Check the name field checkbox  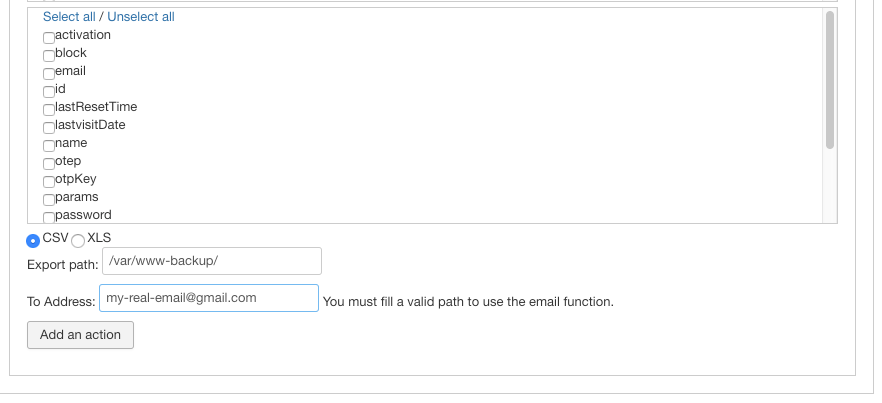click(49, 145)
